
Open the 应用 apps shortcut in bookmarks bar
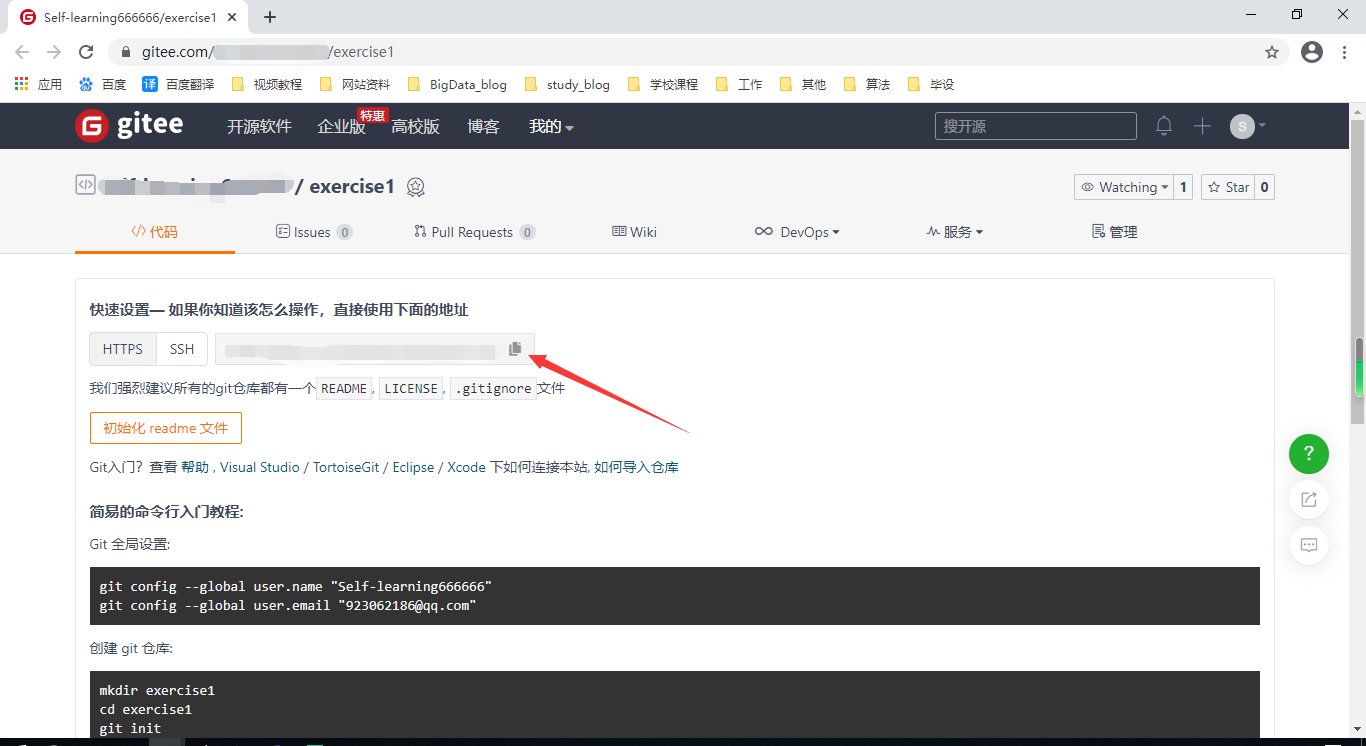[38, 85]
